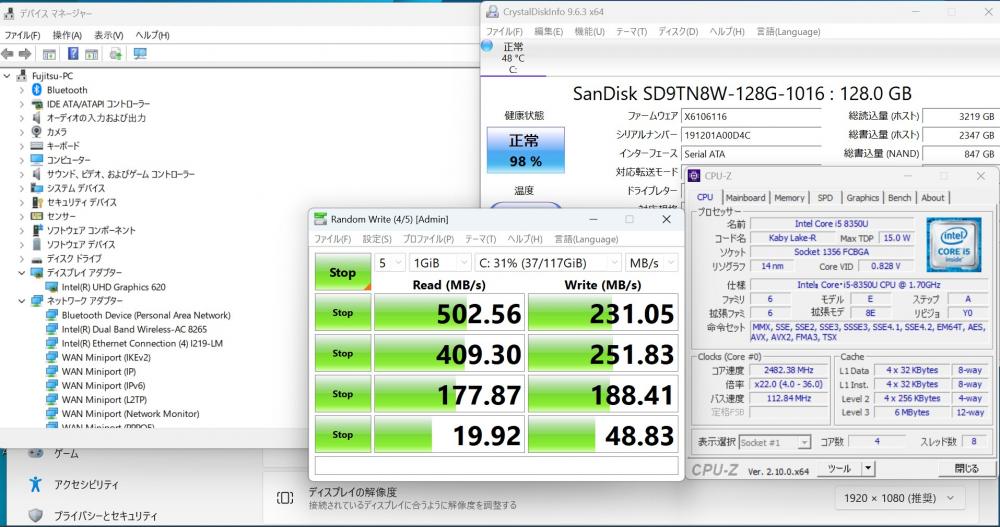Switch to the Memory tab in CPU-Z

[x=790, y=198]
